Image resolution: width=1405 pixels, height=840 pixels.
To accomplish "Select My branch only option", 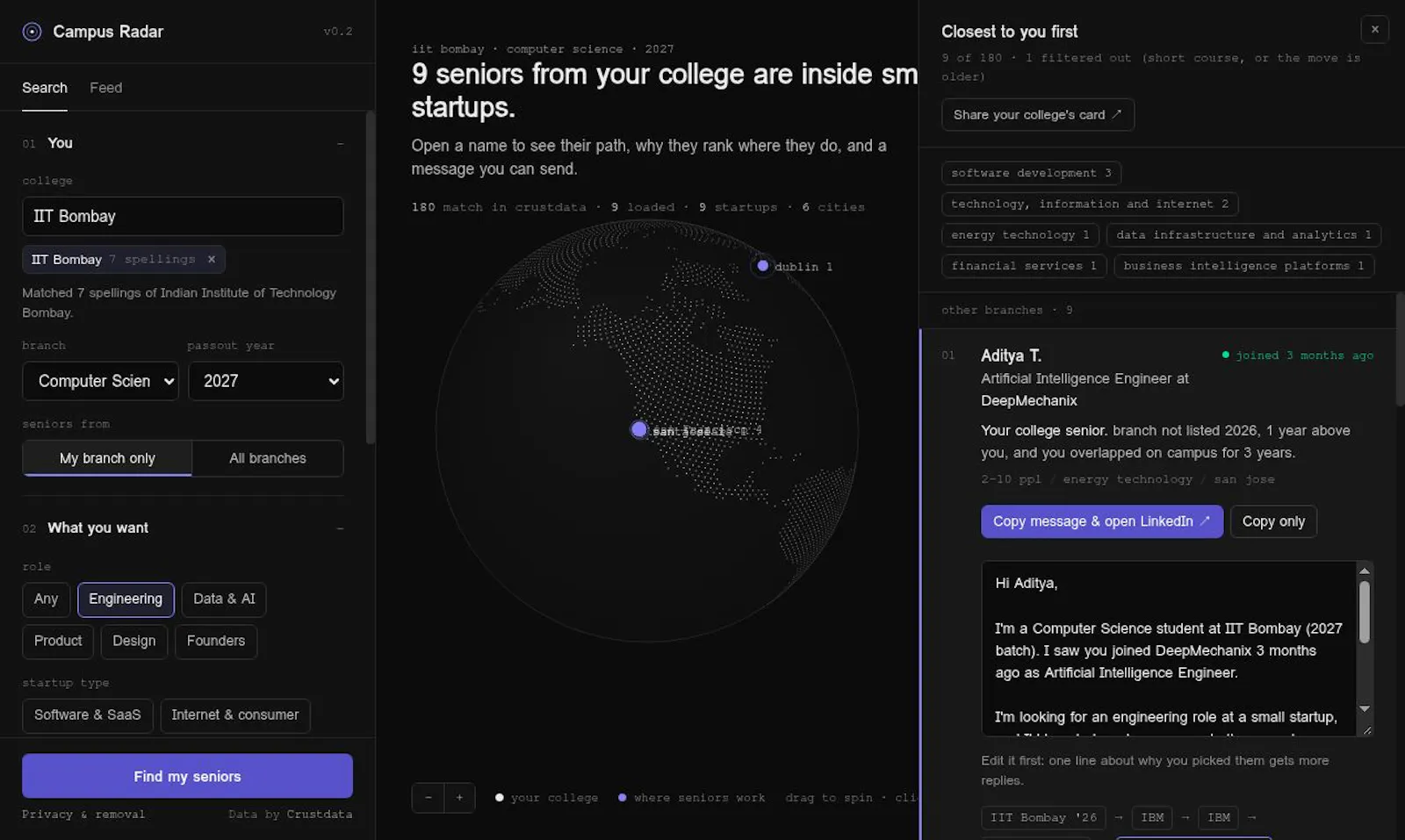I will pos(107,458).
